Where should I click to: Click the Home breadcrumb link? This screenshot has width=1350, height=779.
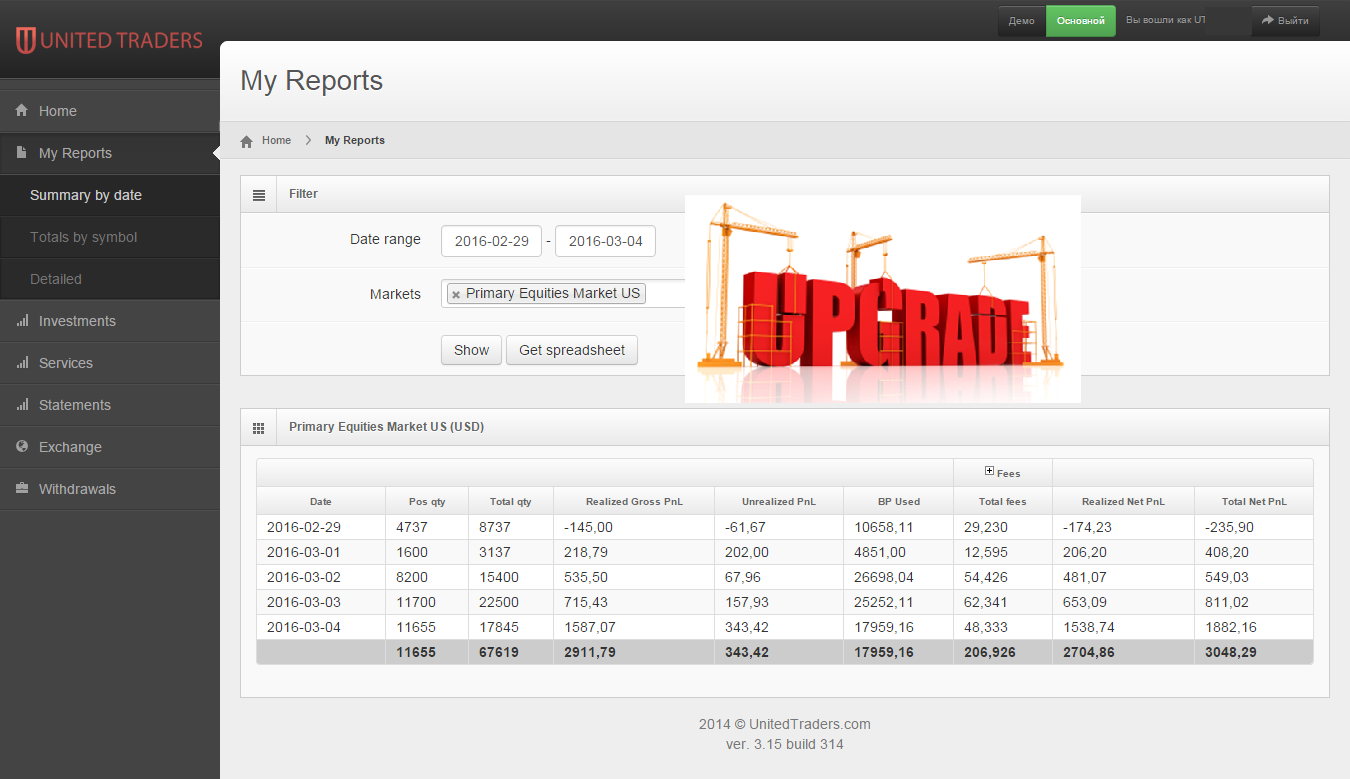[276, 140]
